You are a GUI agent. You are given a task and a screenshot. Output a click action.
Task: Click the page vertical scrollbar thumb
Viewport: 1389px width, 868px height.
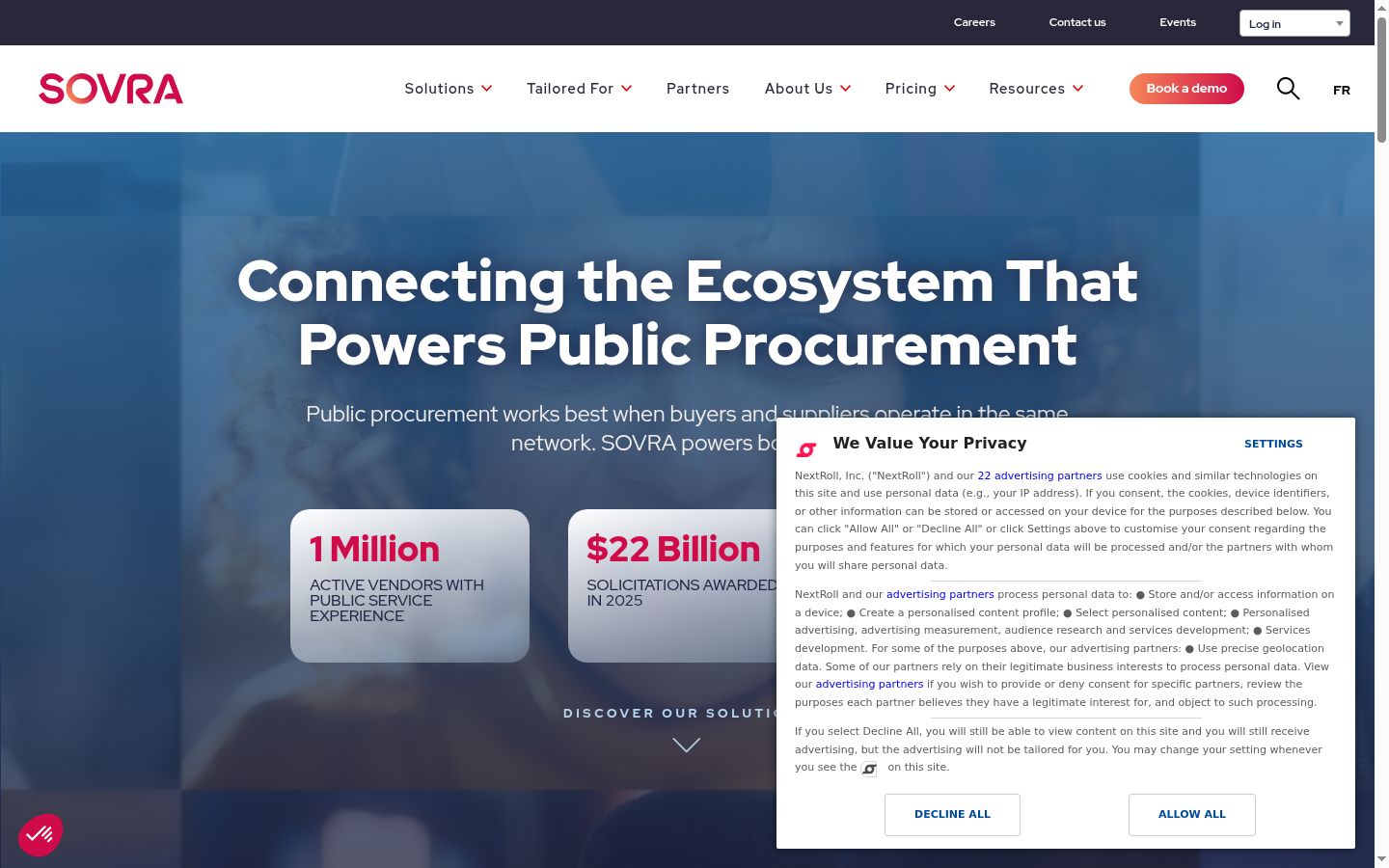(1381, 80)
